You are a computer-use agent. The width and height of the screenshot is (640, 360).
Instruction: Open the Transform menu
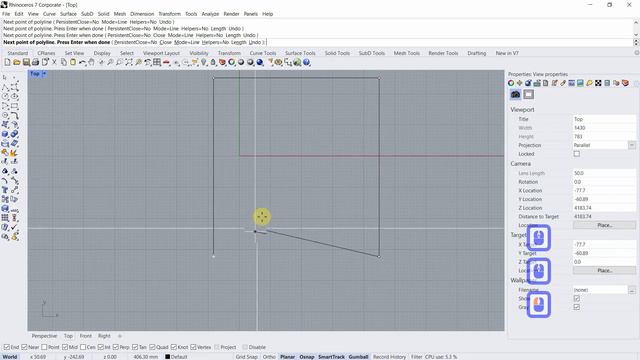click(169, 14)
